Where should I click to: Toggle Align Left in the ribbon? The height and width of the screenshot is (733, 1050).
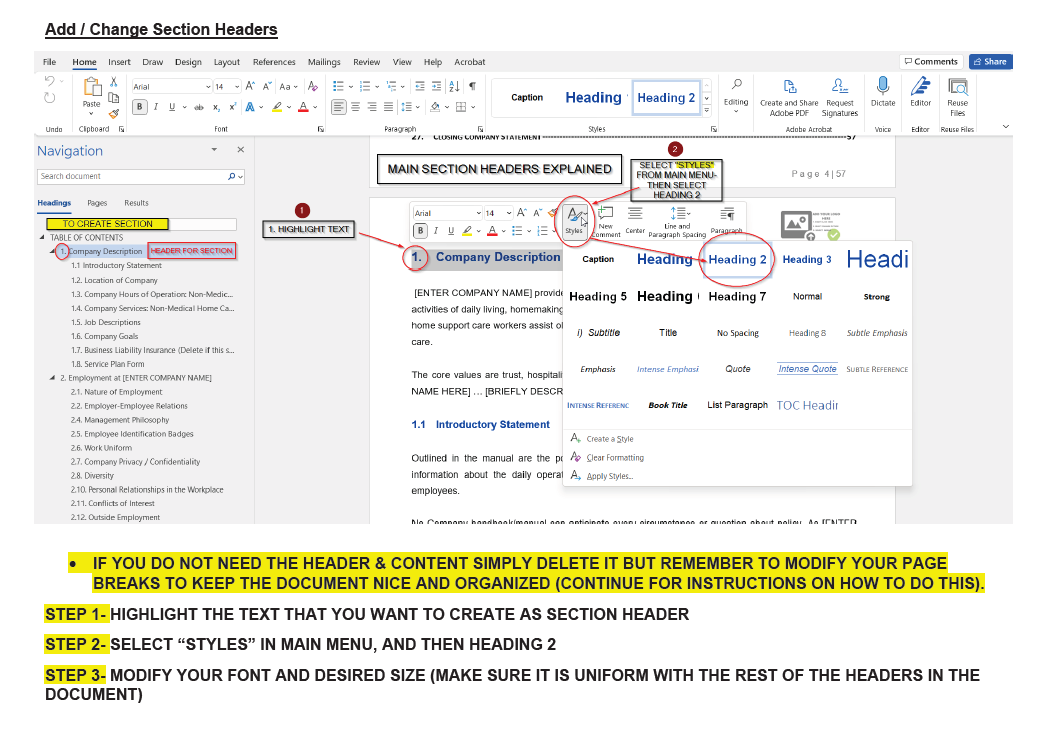(x=339, y=107)
